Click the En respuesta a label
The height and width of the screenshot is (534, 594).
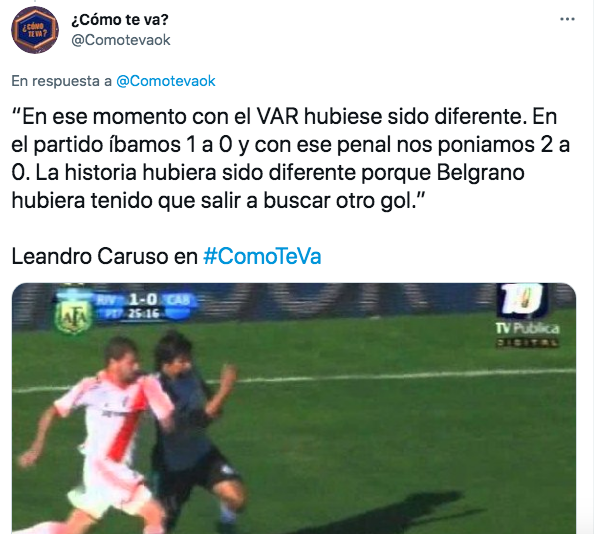point(61,81)
